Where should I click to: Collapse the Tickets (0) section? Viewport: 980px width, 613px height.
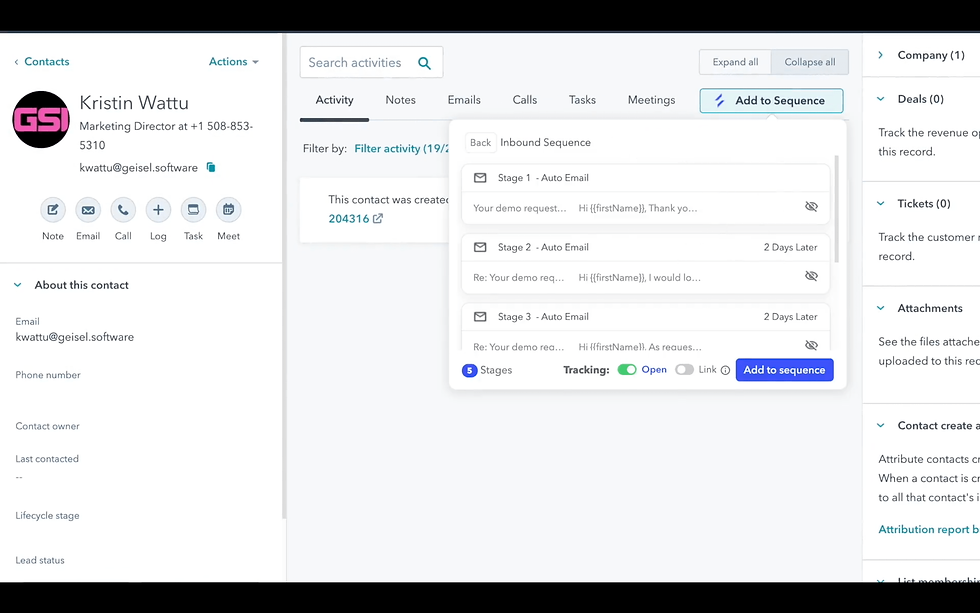pyautogui.click(x=880, y=203)
